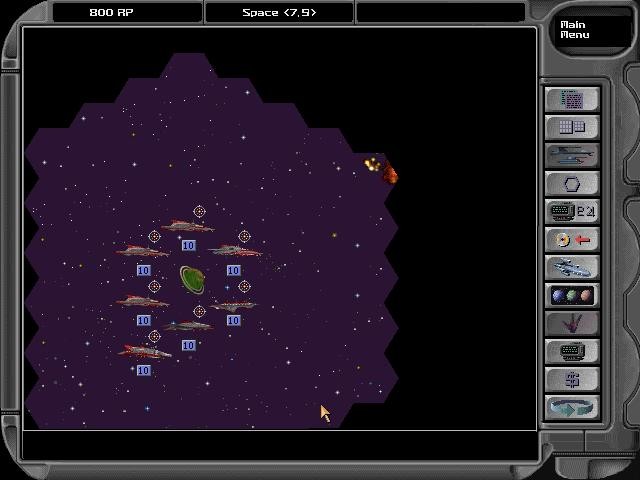Click the dark starship sidebar icon
This screenshot has height=480, width=640.
pyautogui.click(x=572, y=156)
